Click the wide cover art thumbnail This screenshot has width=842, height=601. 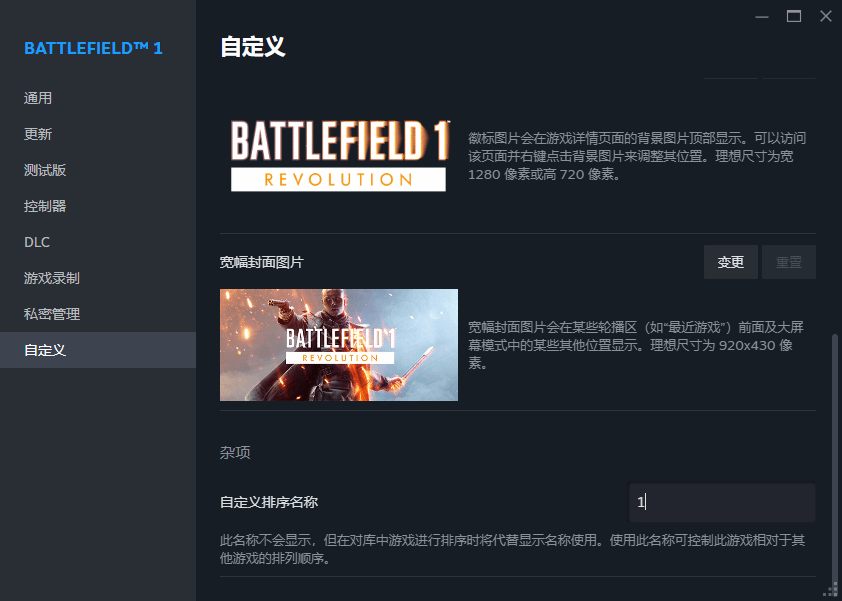point(339,345)
